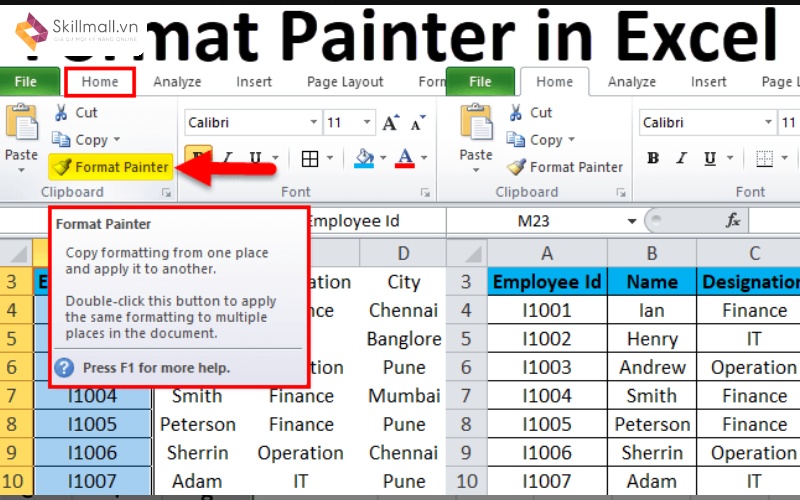
Task: Click cell Andrew in right worksheet
Action: 652,367
